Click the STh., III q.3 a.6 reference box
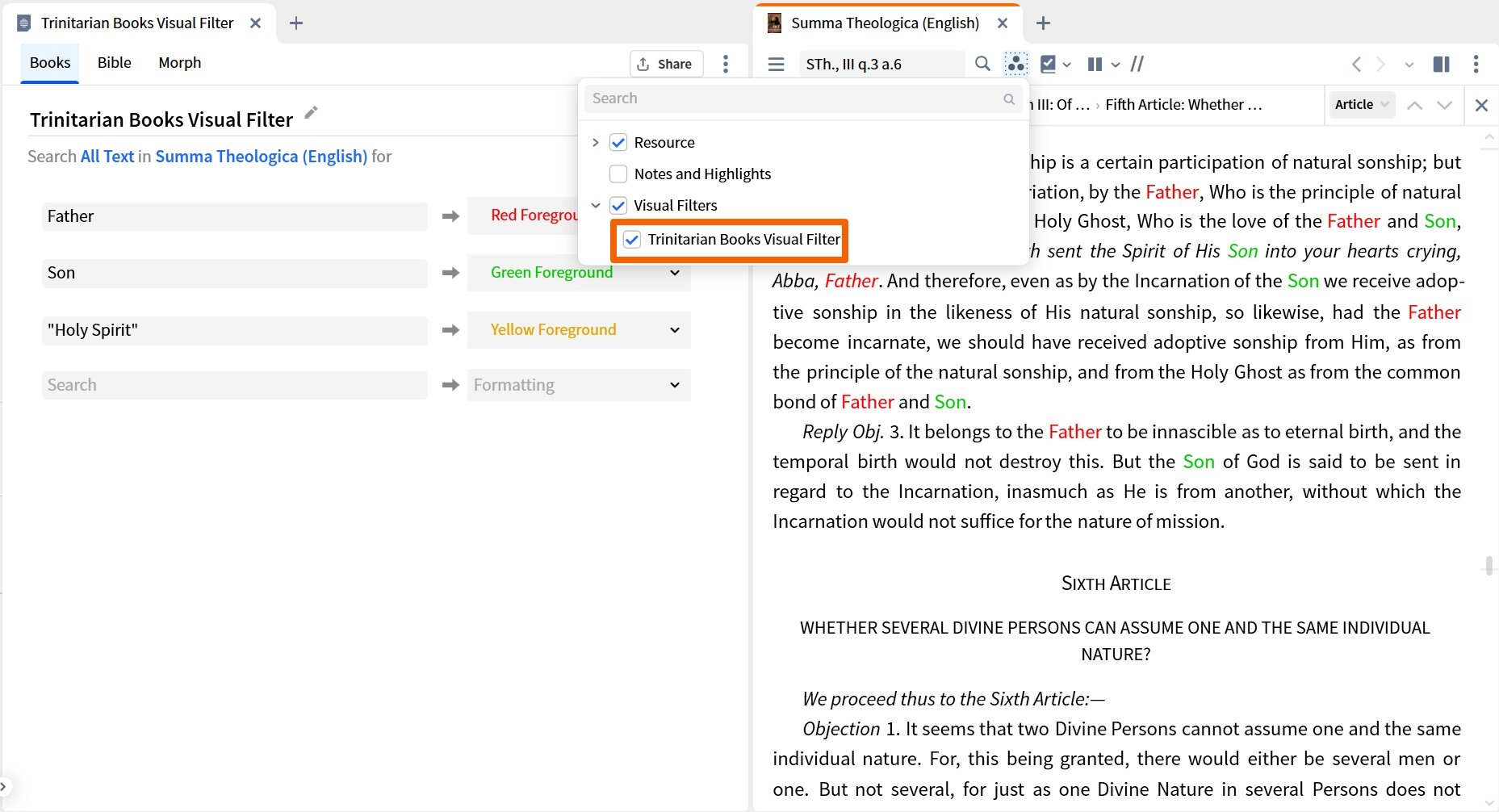Image resolution: width=1499 pixels, height=812 pixels. [x=881, y=64]
